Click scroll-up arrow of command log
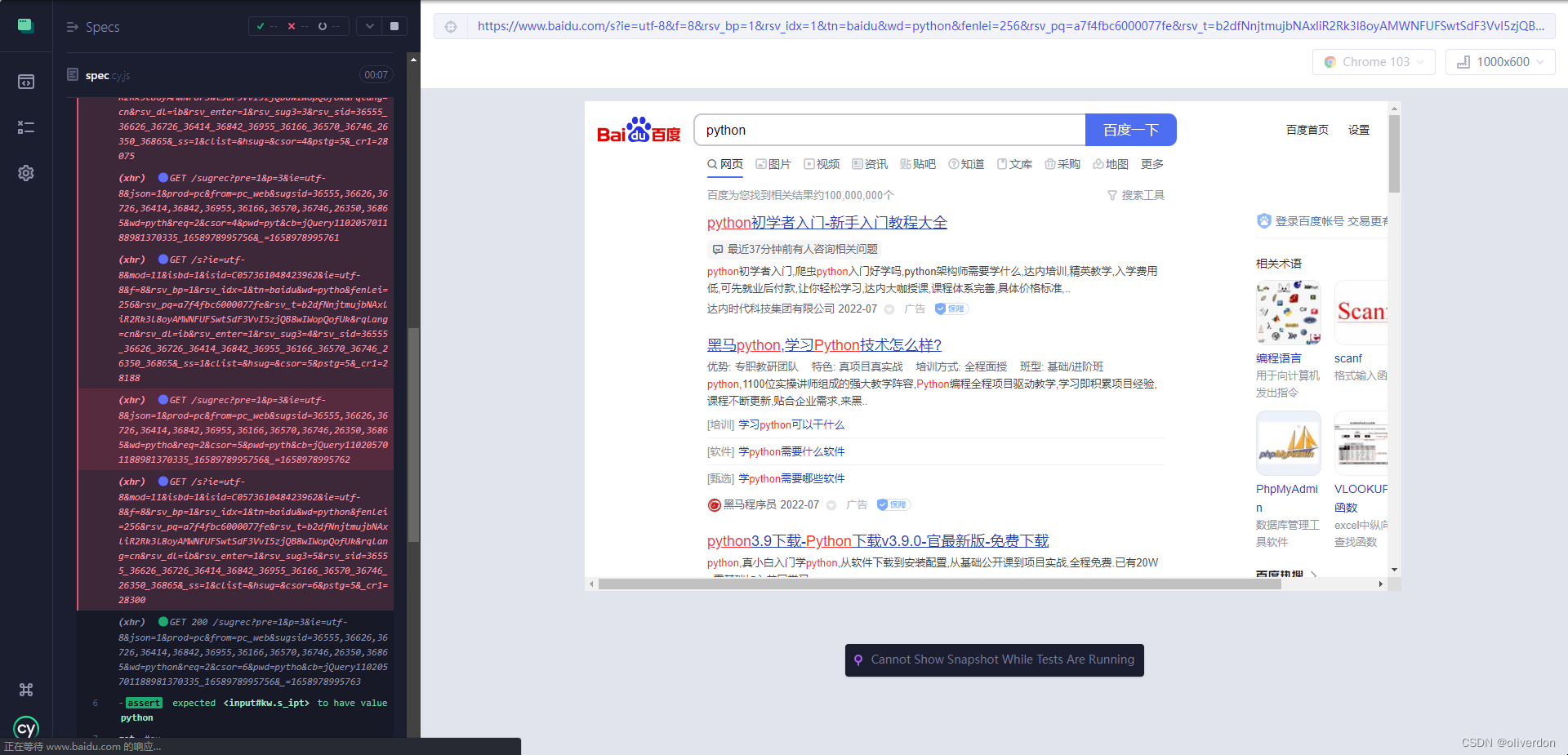1568x755 pixels. point(413,60)
